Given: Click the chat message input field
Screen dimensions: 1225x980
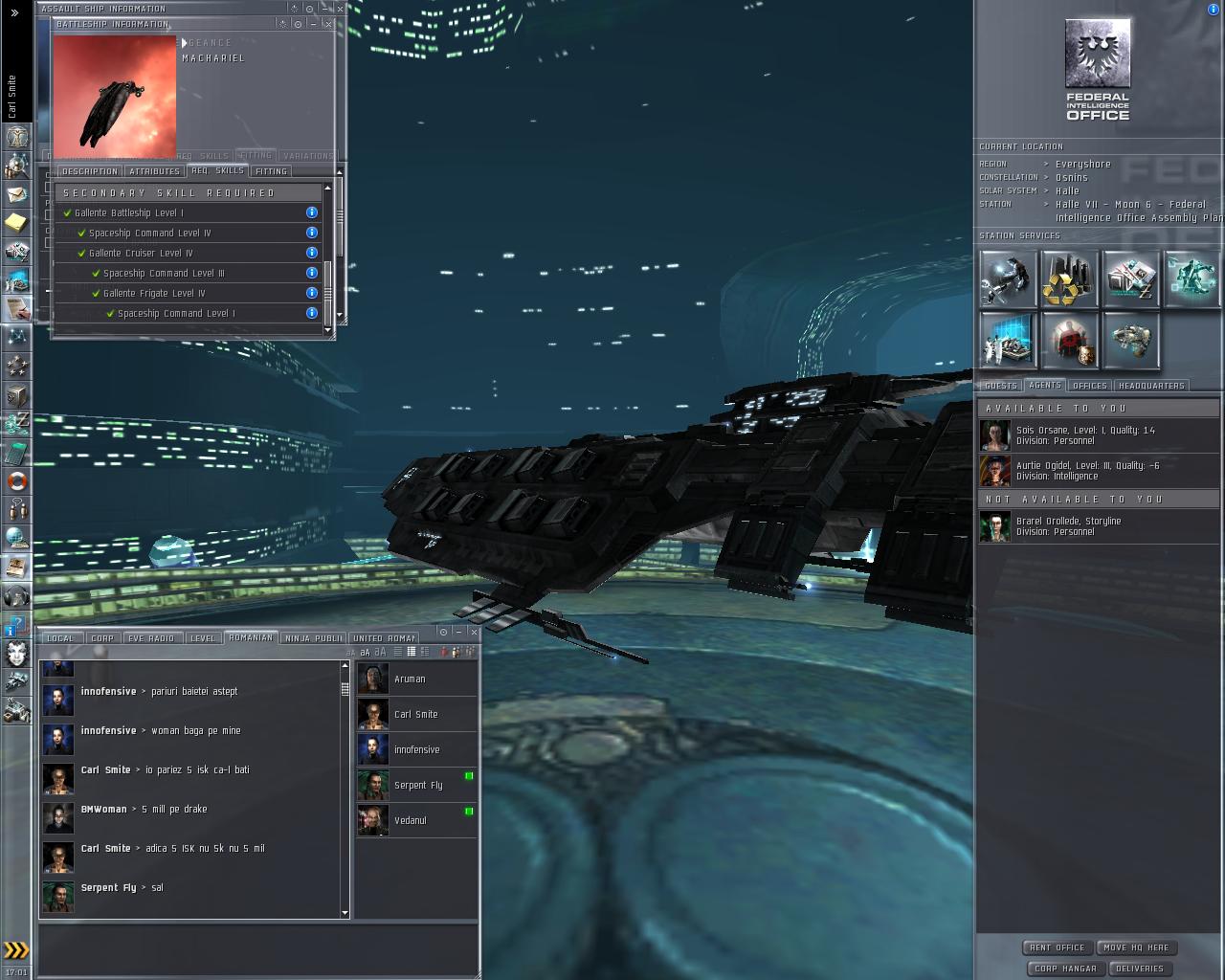Looking at the screenshot, I should [257, 949].
